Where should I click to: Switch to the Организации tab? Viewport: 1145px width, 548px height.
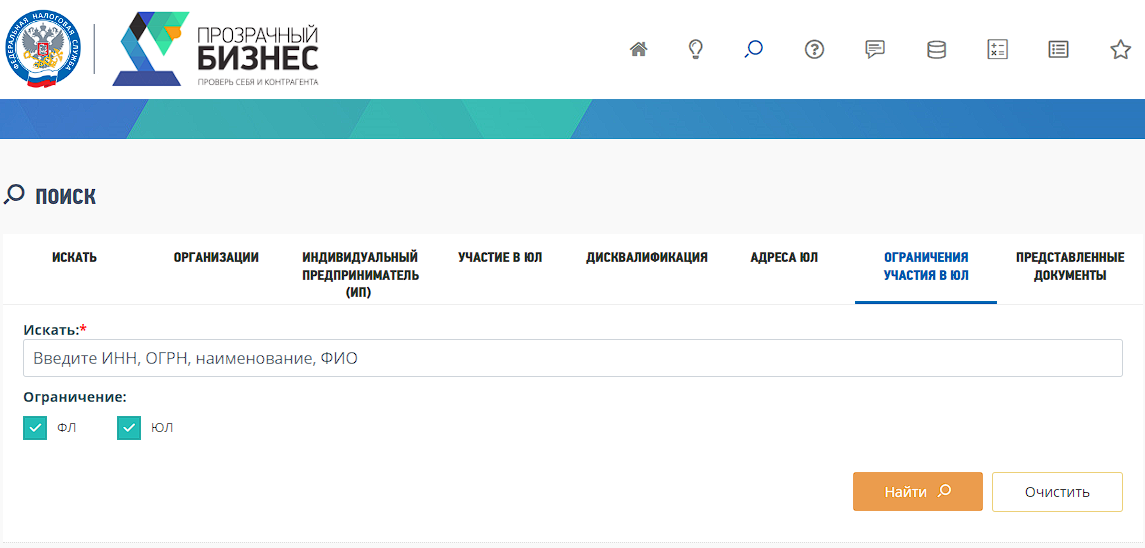[216, 257]
